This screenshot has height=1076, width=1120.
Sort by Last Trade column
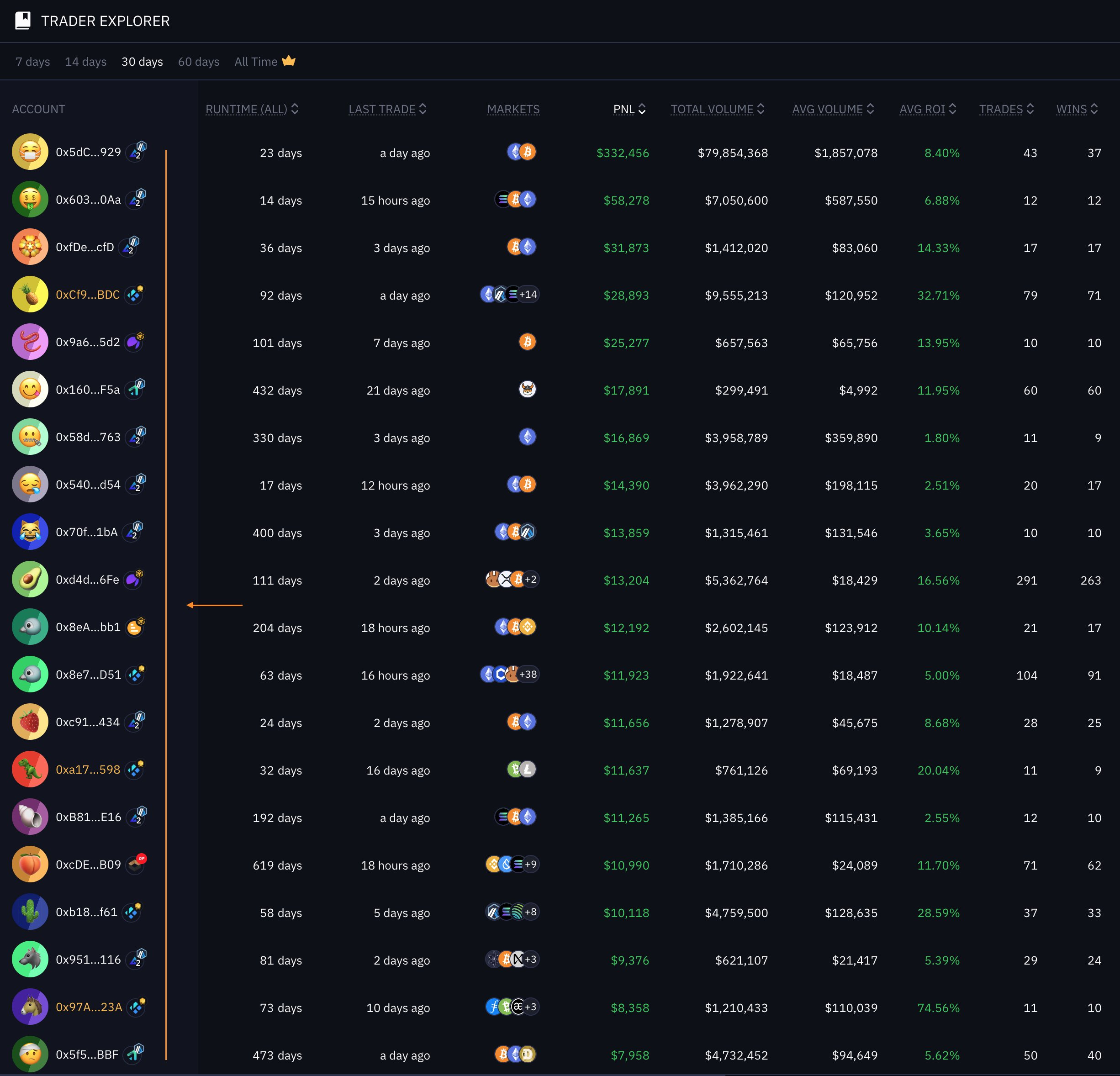pos(387,109)
